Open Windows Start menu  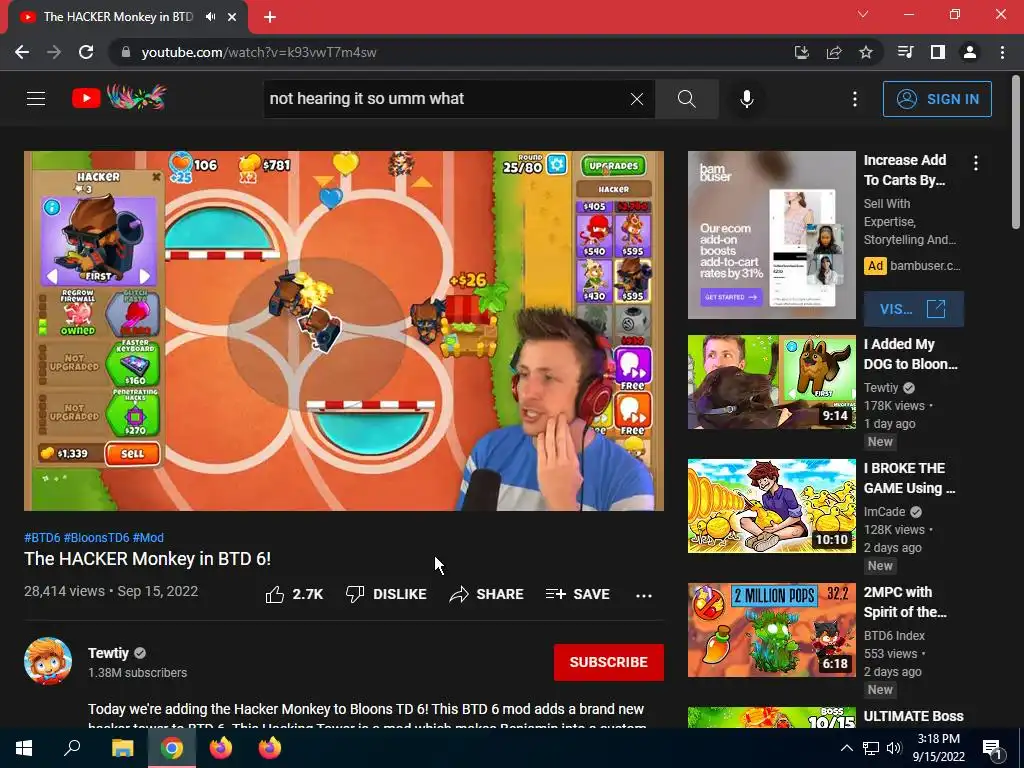(24, 748)
